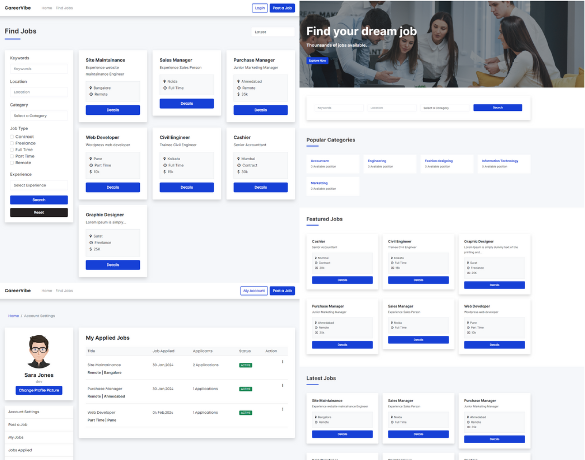Tick the Contract job type checkbox
Image resolution: width=585 pixels, height=460 pixels.
click(12, 137)
